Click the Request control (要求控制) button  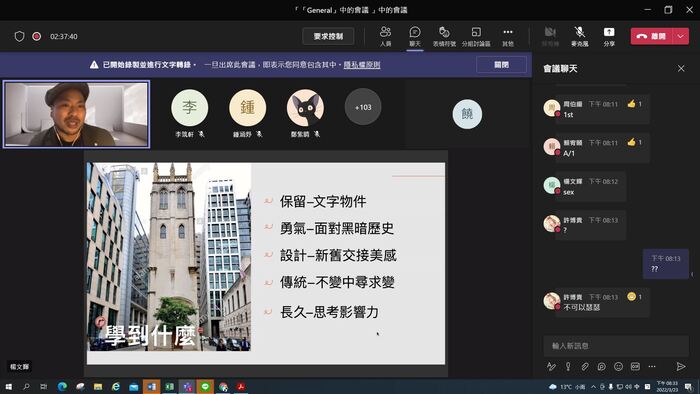click(328, 36)
